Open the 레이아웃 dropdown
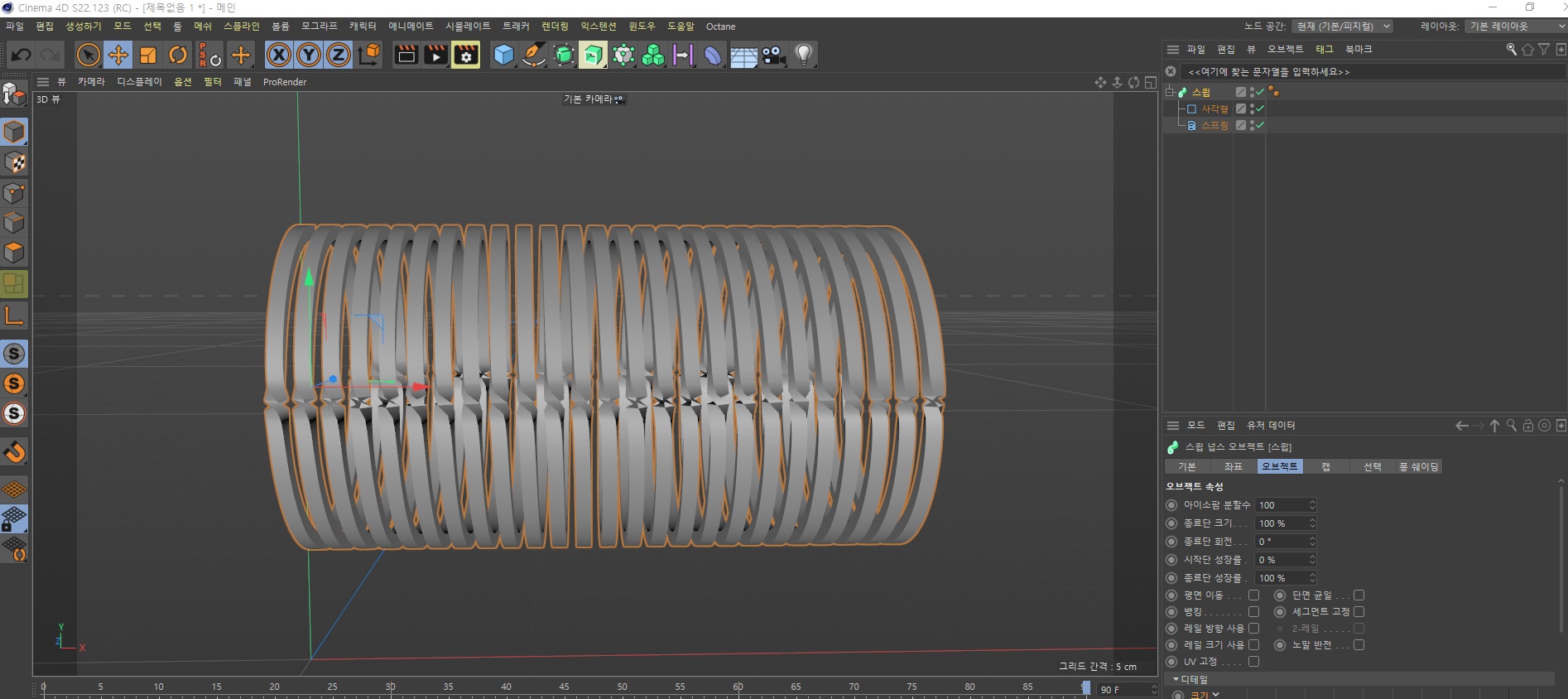 coord(1516,27)
